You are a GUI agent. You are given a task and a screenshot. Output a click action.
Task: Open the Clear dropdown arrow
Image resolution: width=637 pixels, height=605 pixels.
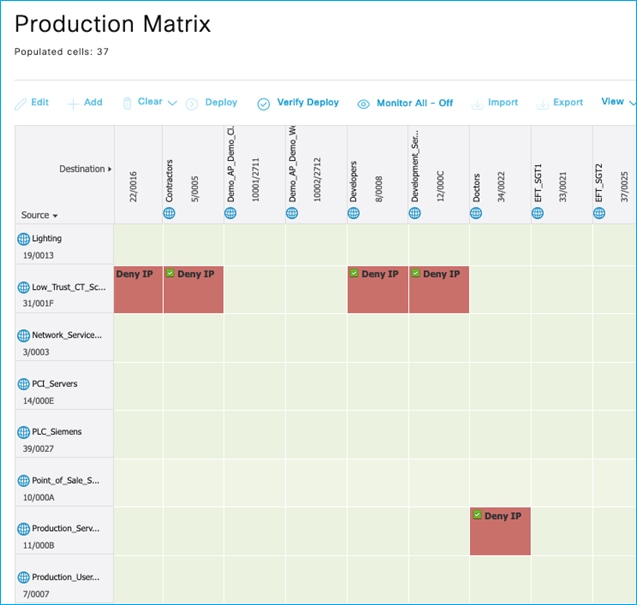click(x=172, y=103)
